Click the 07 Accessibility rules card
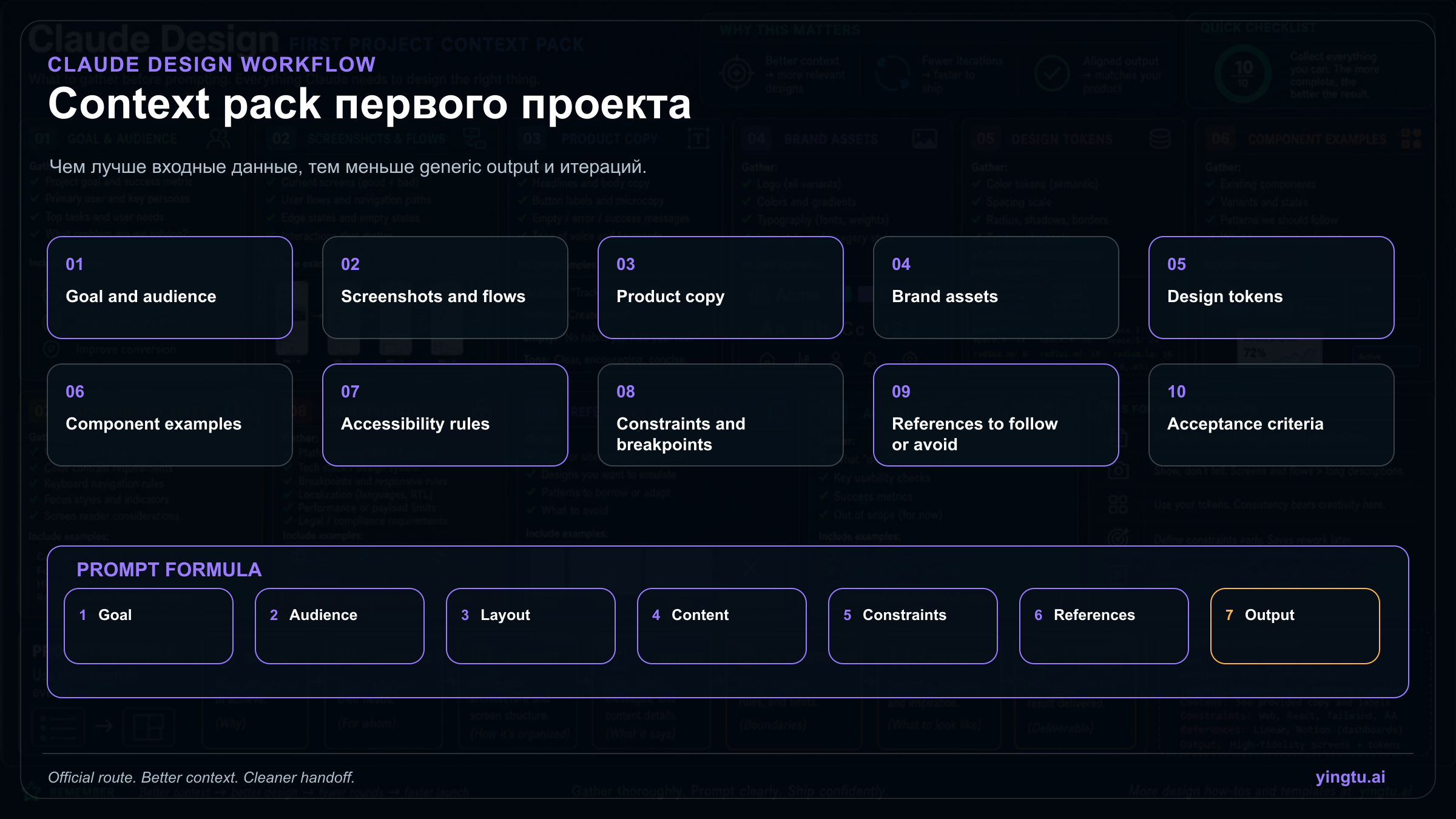 tap(445, 415)
